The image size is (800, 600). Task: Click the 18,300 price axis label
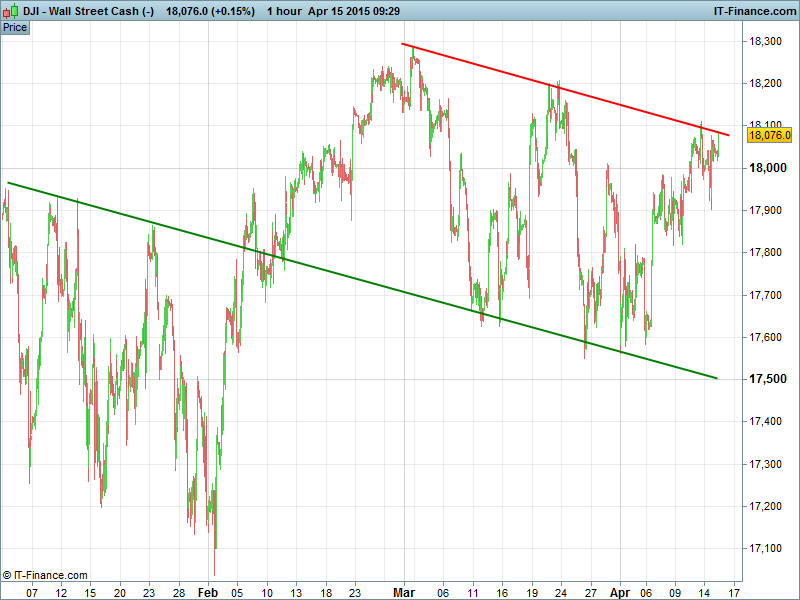pos(765,41)
